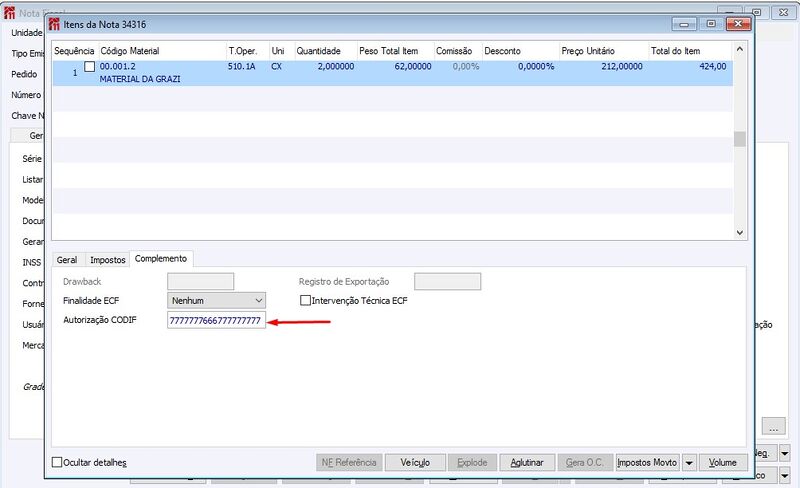Click the CX unit cell
The height and width of the screenshot is (488, 800).
coord(277,66)
